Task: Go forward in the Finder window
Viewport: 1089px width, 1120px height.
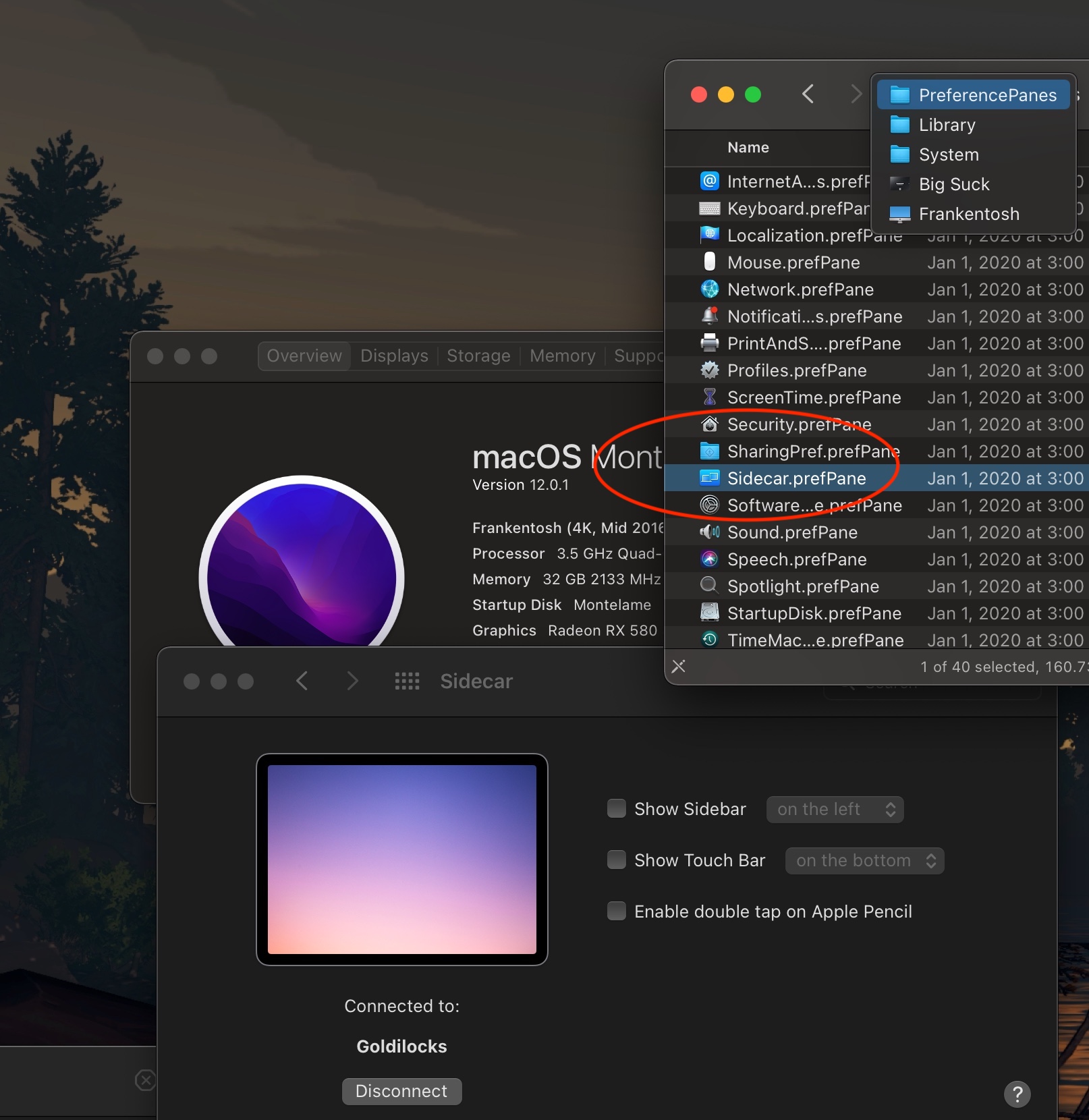Action: [x=856, y=94]
